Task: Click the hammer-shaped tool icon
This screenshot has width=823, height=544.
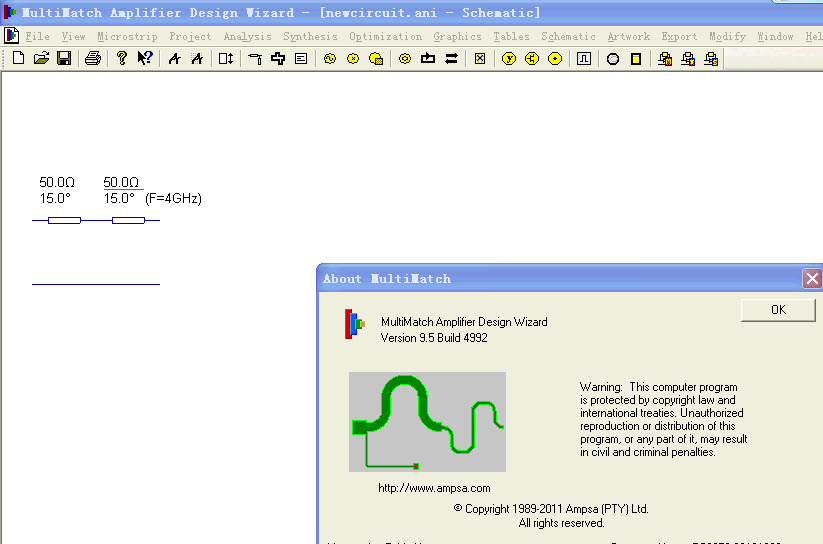Action: point(255,58)
